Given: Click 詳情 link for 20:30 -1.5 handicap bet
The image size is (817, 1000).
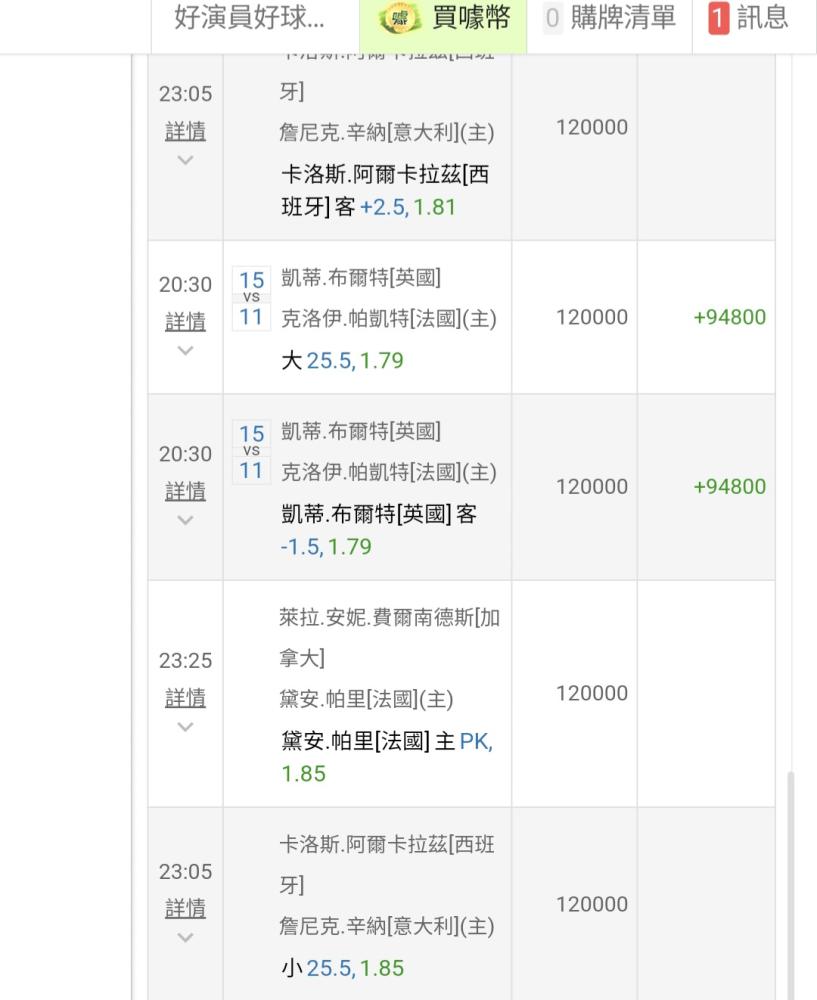Looking at the screenshot, I should pos(186,492).
